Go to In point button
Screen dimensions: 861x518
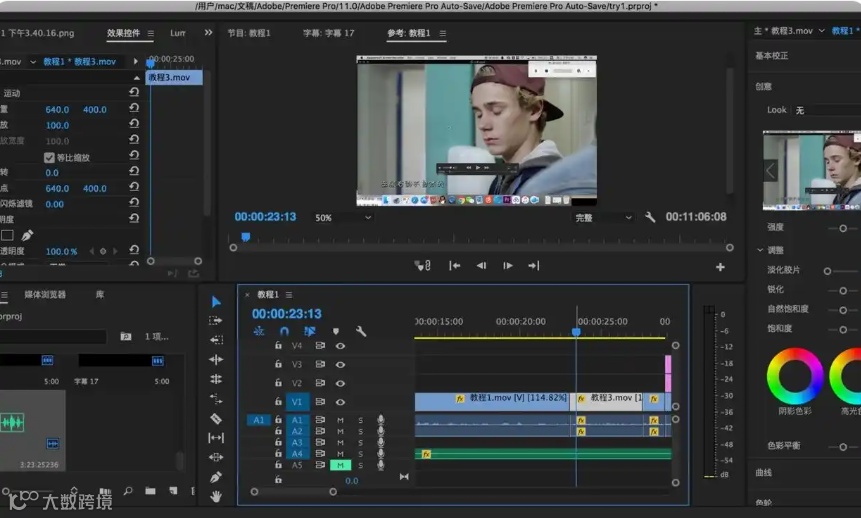click(x=455, y=266)
